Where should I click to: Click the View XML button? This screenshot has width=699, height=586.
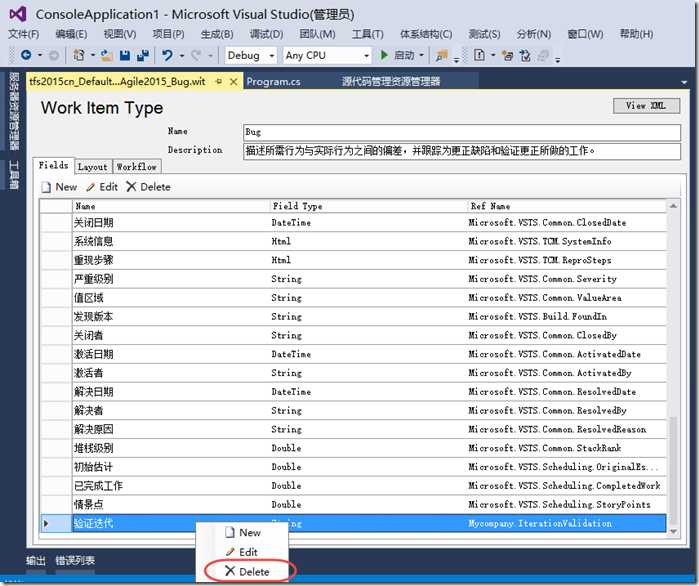point(646,106)
